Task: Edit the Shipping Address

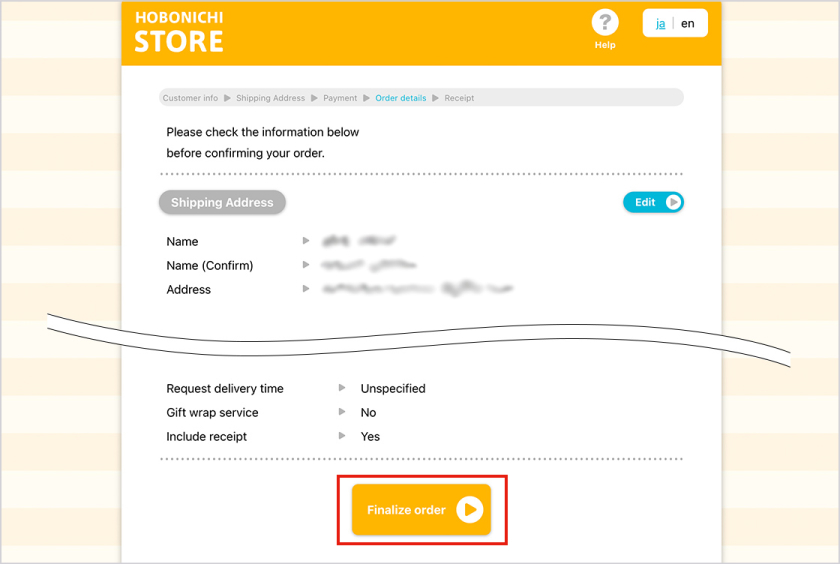Action: tap(652, 202)
